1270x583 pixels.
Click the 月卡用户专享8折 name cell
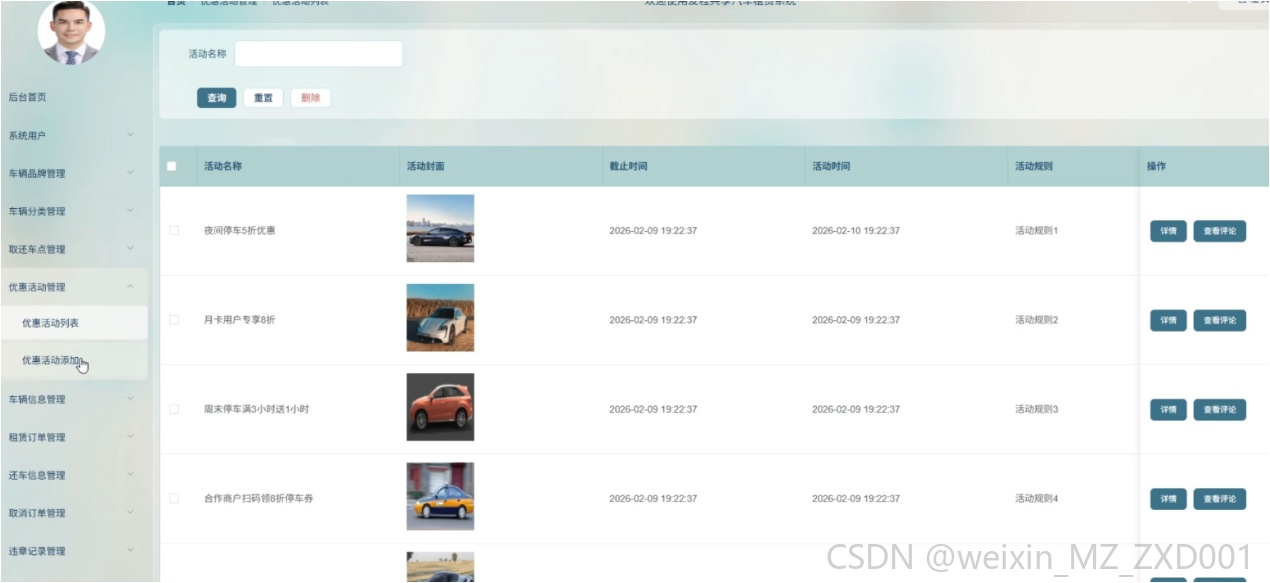[x=239, y=320]
